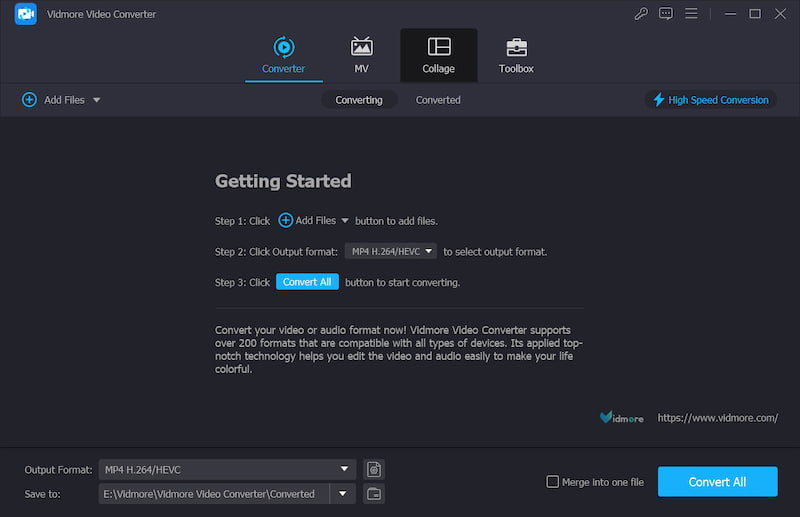This screenshot has width=800, height=517.
Task: Expand the Output Format dropdown at bottom
Action: click(345, 469)
